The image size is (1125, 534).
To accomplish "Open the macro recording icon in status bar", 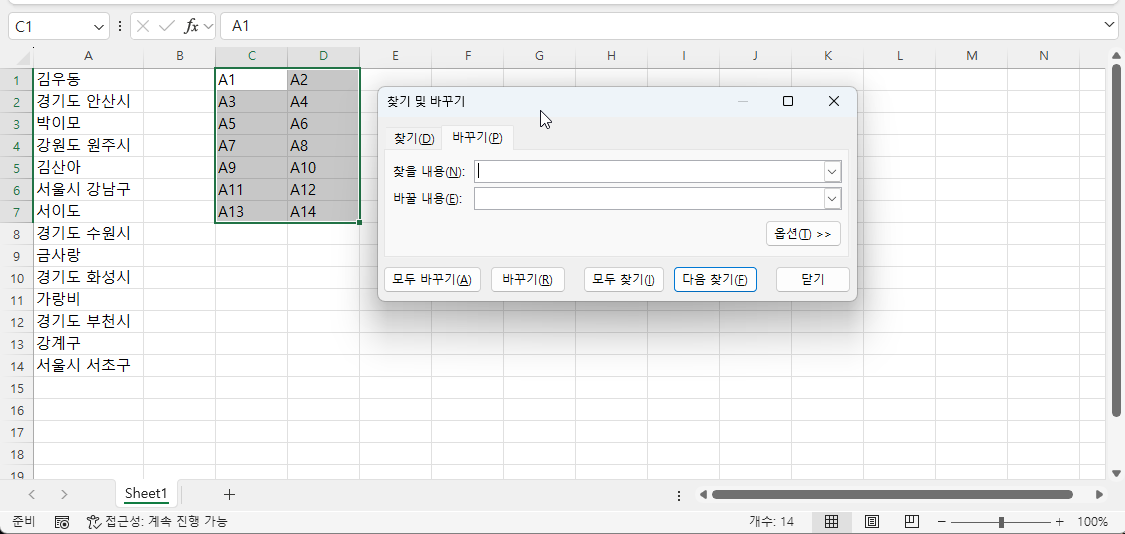I will point(62,522).
